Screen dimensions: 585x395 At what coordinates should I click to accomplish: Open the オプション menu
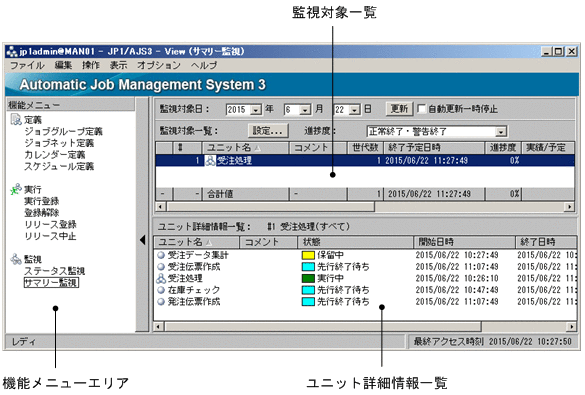click(159, 65)
